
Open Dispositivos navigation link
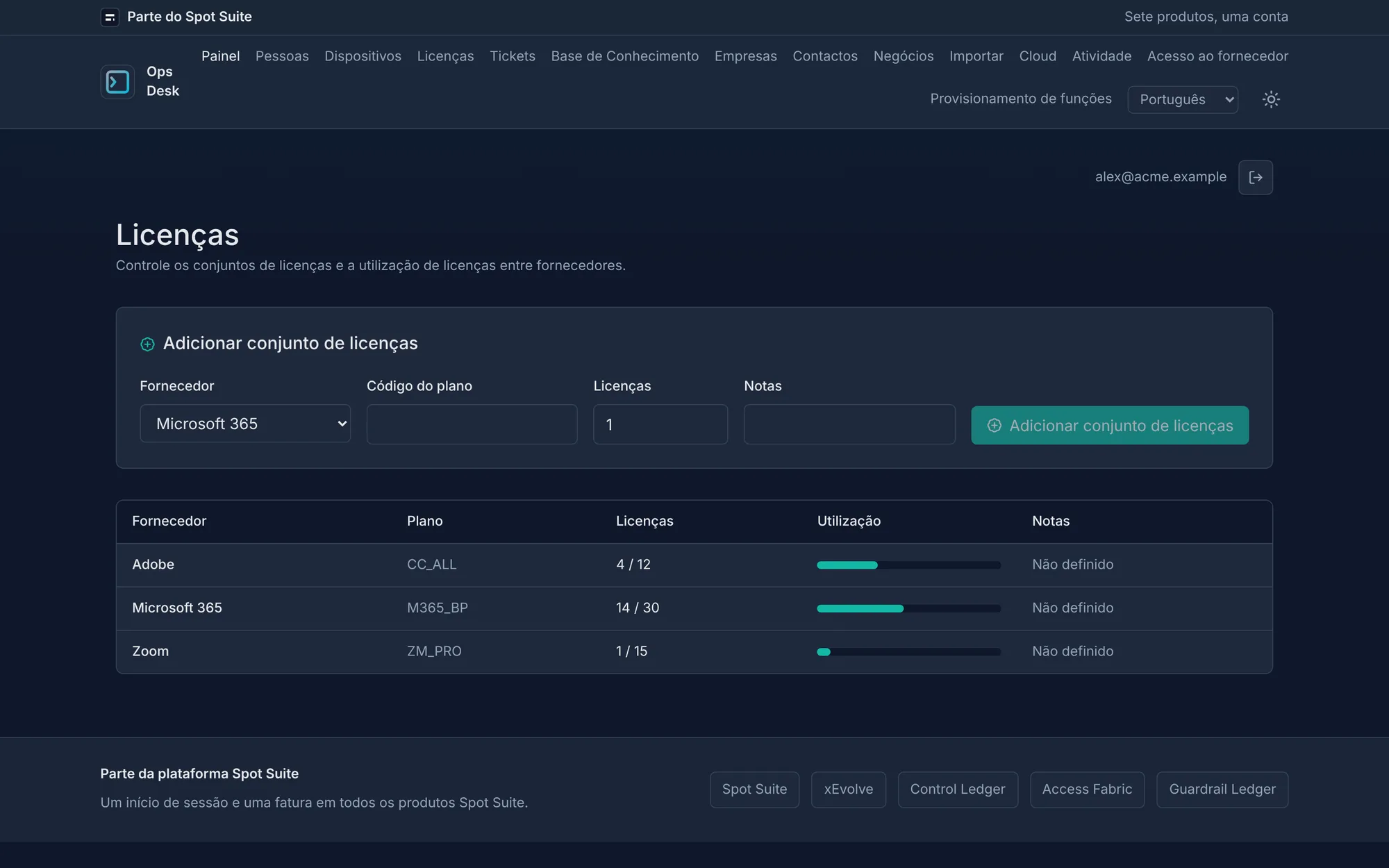coord(363,56)
